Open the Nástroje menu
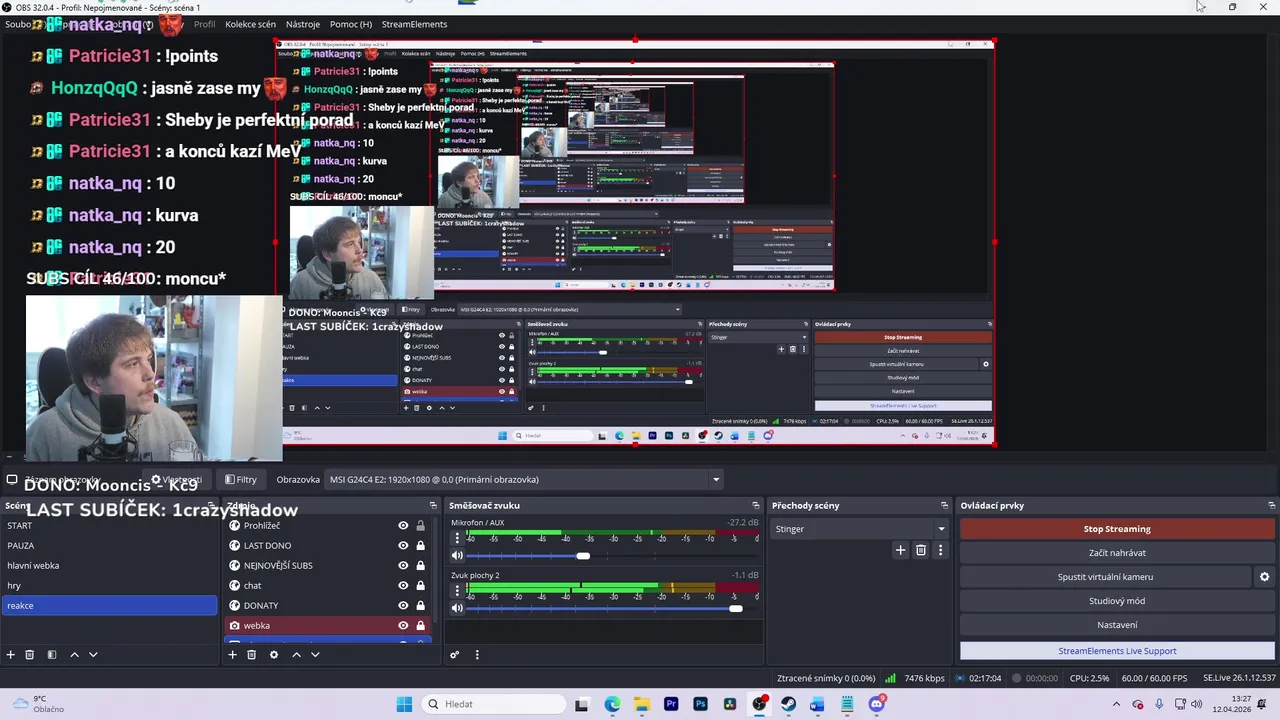Image resolution: width=1280 pixels, height=720 pixels. [x=303, y=24]
